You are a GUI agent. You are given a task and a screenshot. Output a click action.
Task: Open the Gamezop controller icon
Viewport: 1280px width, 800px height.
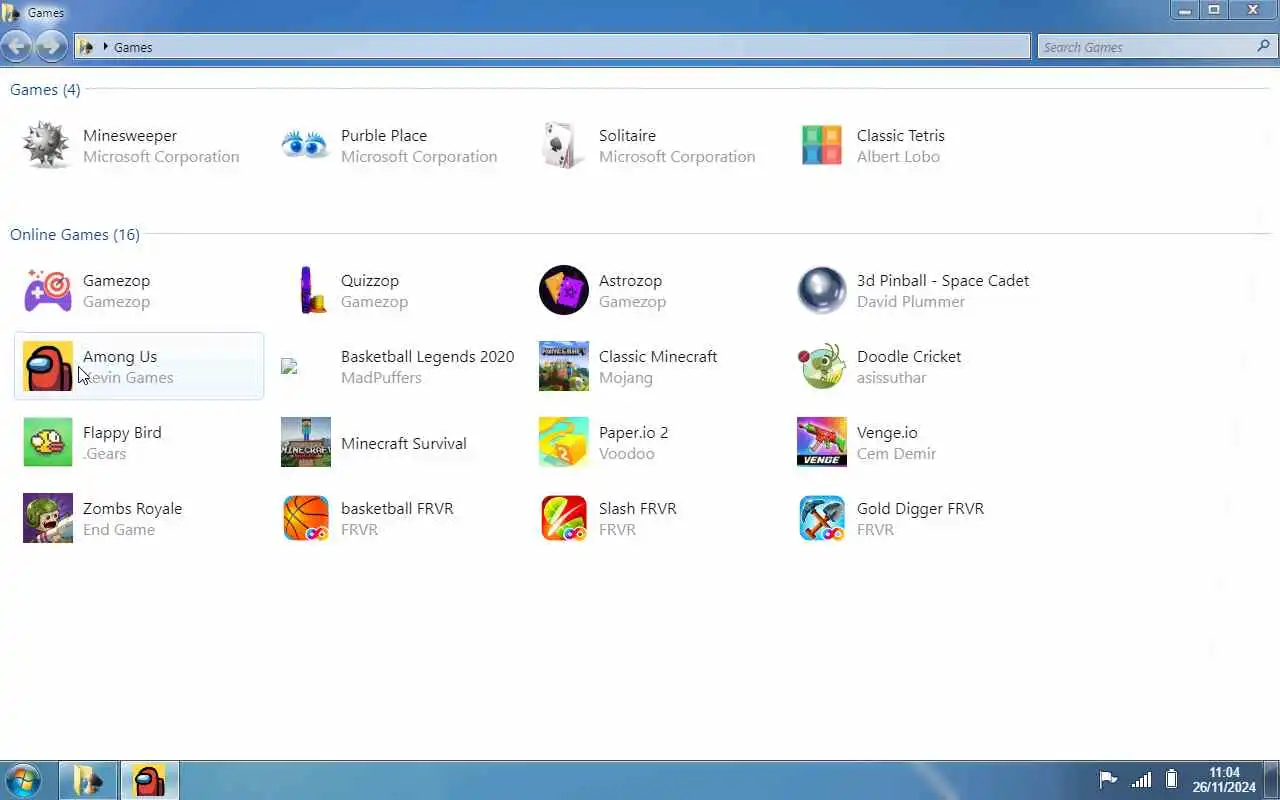(x=48, y=291)
